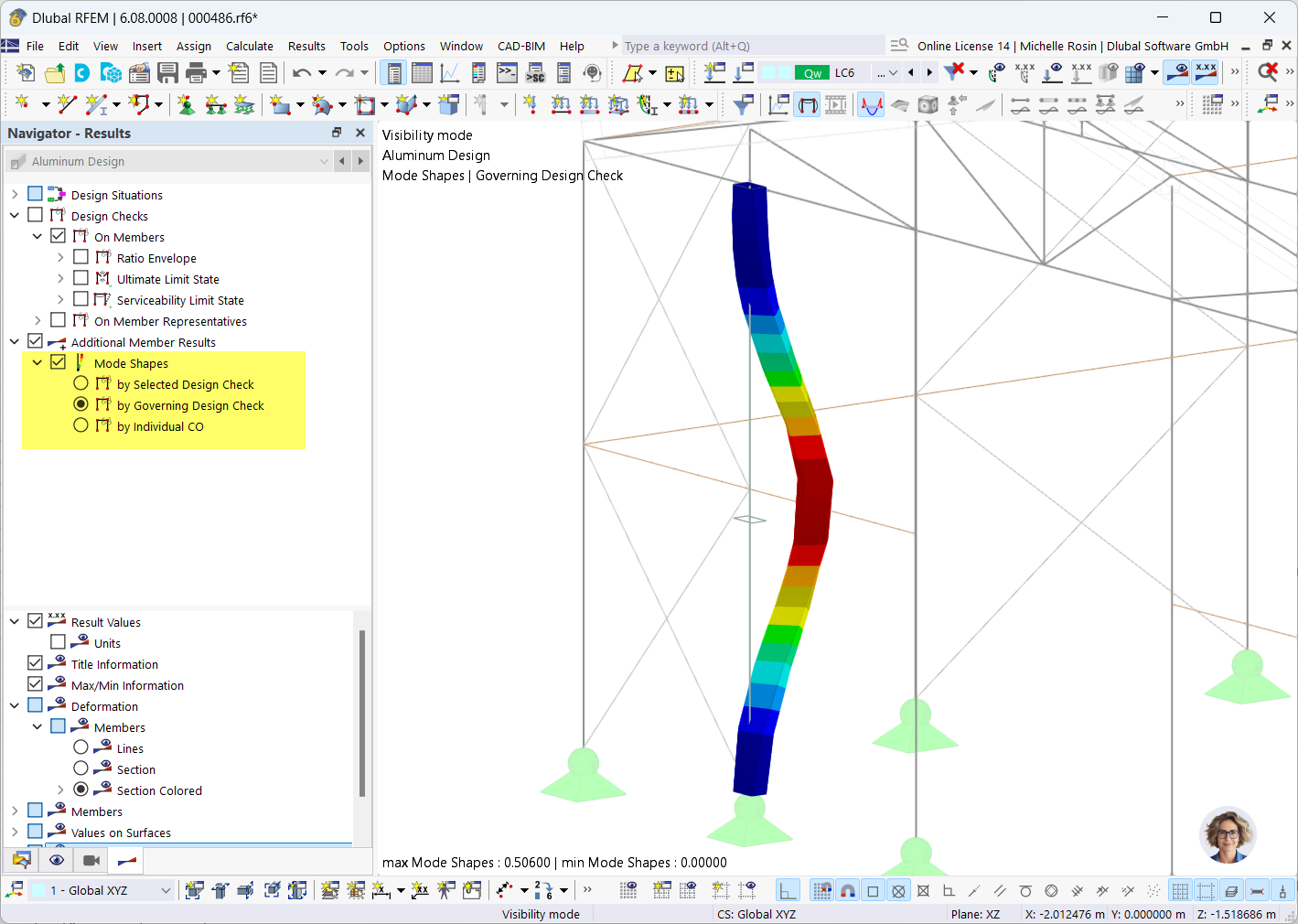Open a model file with the Open folder icon
Viewport: 1298px width, 924px height.
[55, 72]
